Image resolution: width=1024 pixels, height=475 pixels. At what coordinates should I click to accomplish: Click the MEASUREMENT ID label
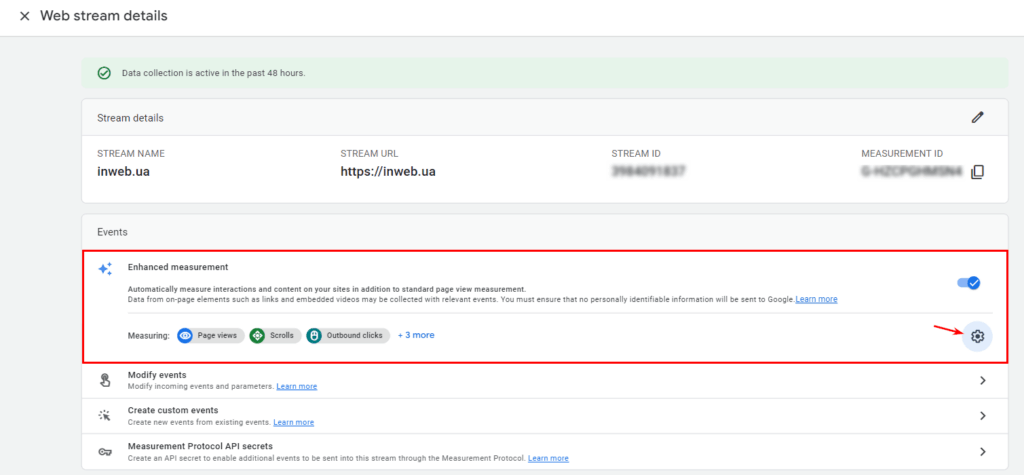pyautogui.click(x=902, y=154)
